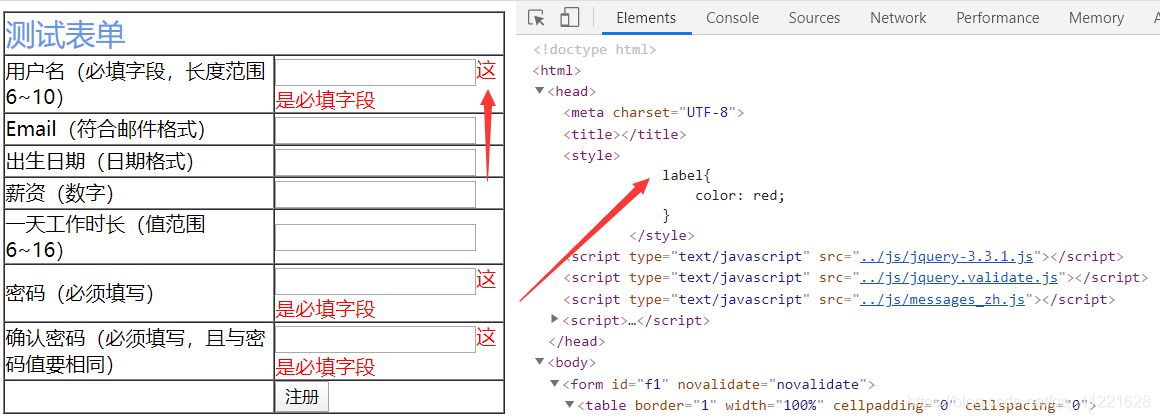Click the 'label{' selector text
The width and height of the screenshot is (1160, 420).
pyautogui.click(x=686, y=175)
